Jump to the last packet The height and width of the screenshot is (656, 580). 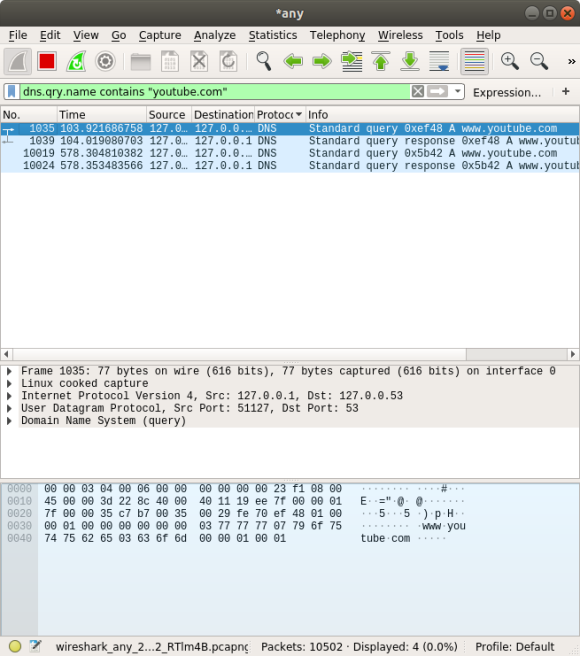[x=410, y=62]
